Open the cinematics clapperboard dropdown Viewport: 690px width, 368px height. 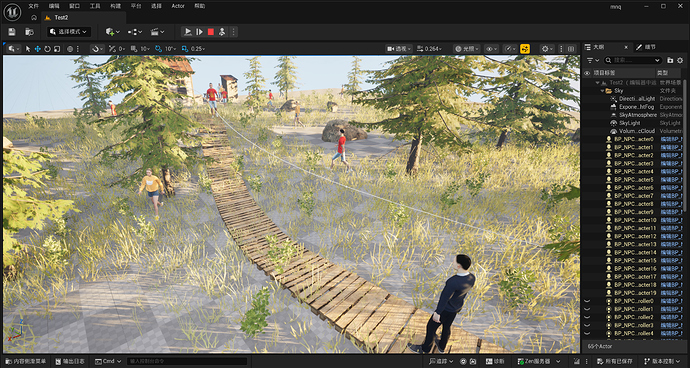(x=157, y=32)
